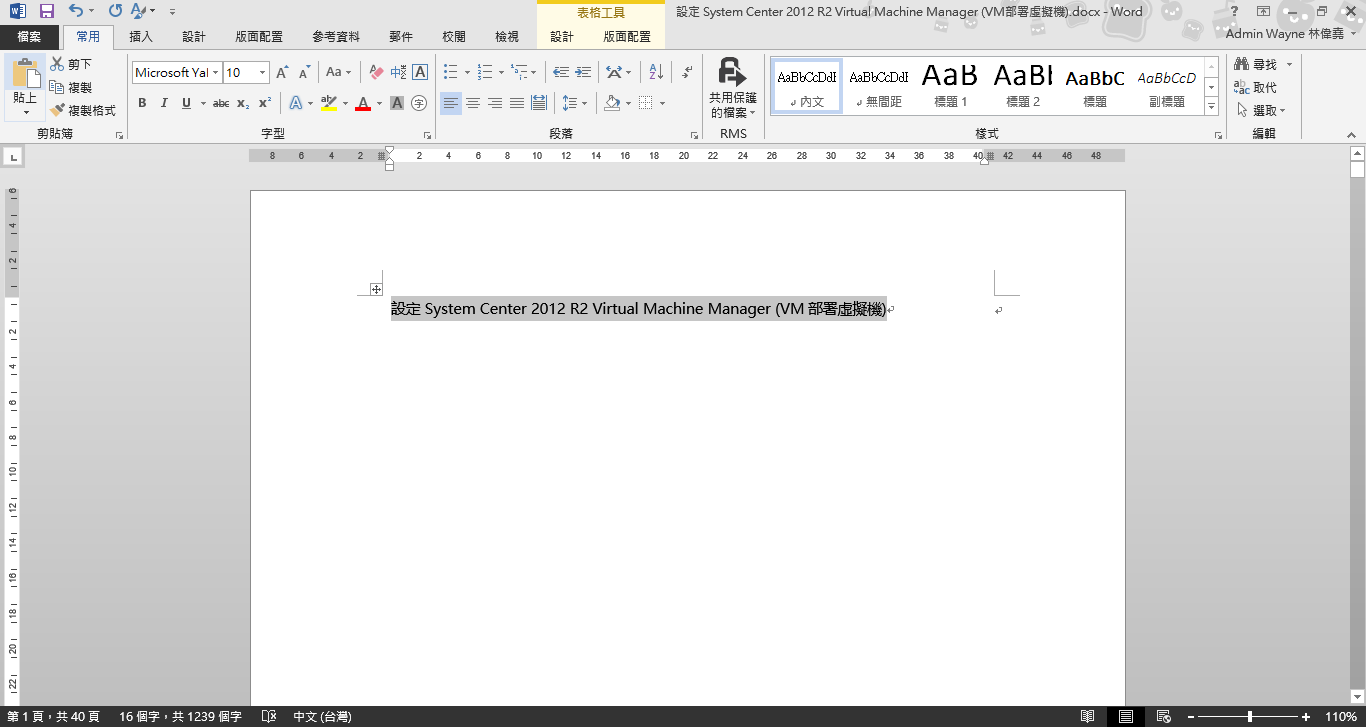Toggle Character Shading
1366x727 pixels.
click(397, 103)
